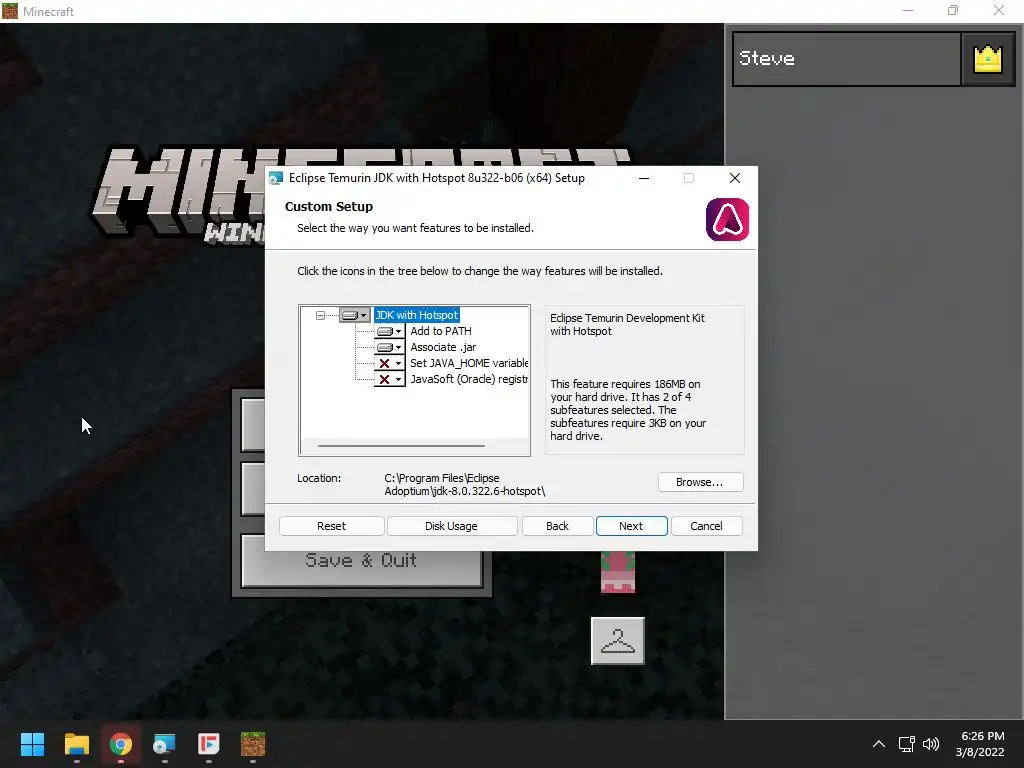Switch to Minecraft via taskbar grass block
This screenshot has height=768, width=1024.
253,744
